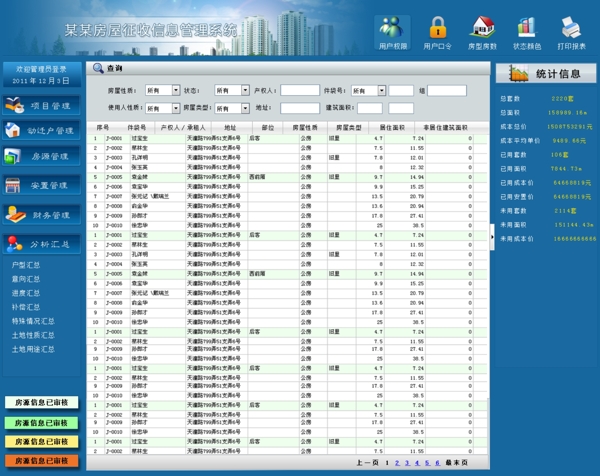Screen dimensions: 600x476
Task: Expand the 房屋类型 filter dropdown
Action: tap(245, 108)
